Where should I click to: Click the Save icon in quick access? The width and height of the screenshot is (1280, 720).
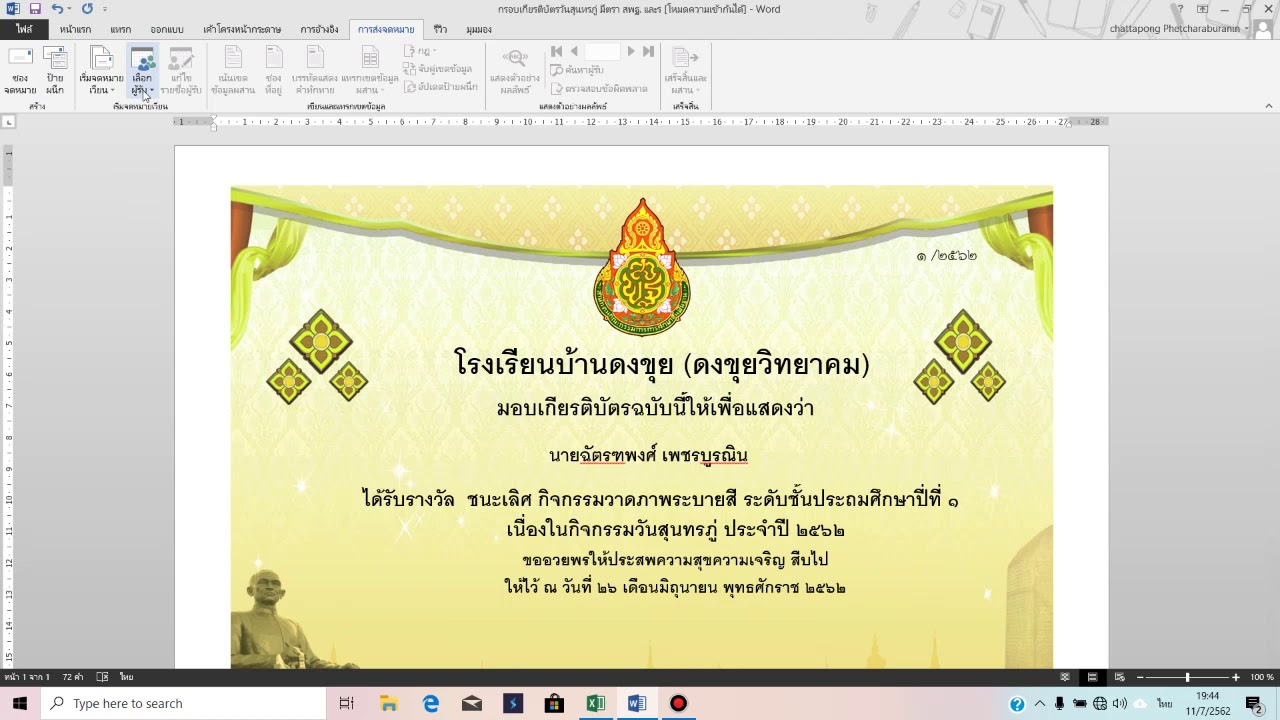(x=35, y=9)
